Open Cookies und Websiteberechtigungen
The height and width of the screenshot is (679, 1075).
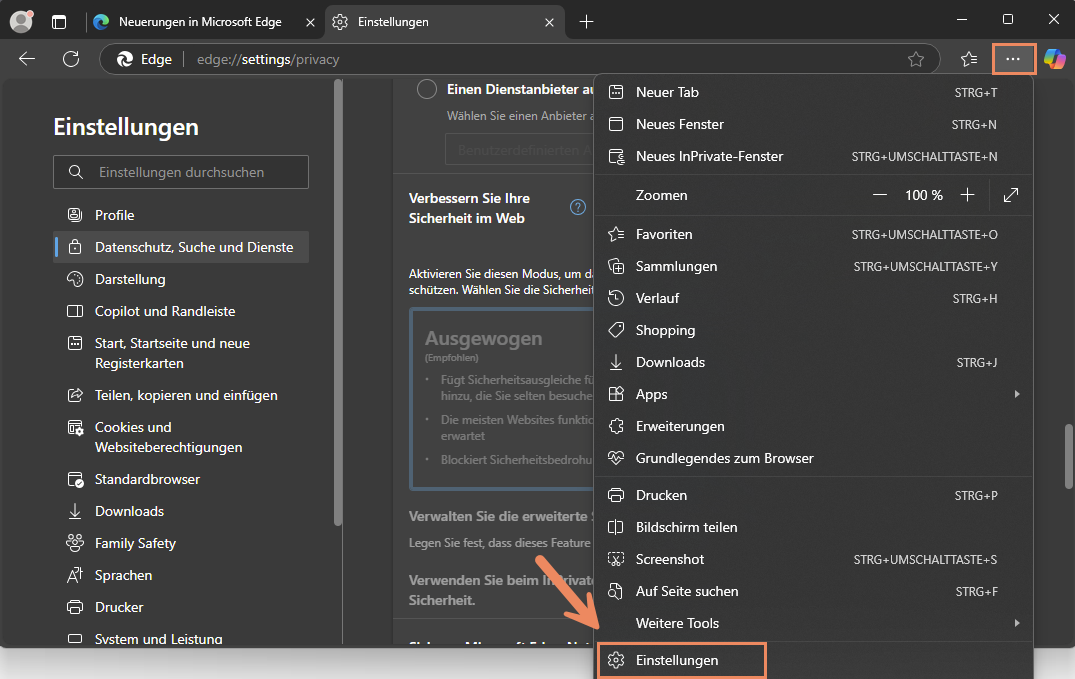click(x=181, y=438)
